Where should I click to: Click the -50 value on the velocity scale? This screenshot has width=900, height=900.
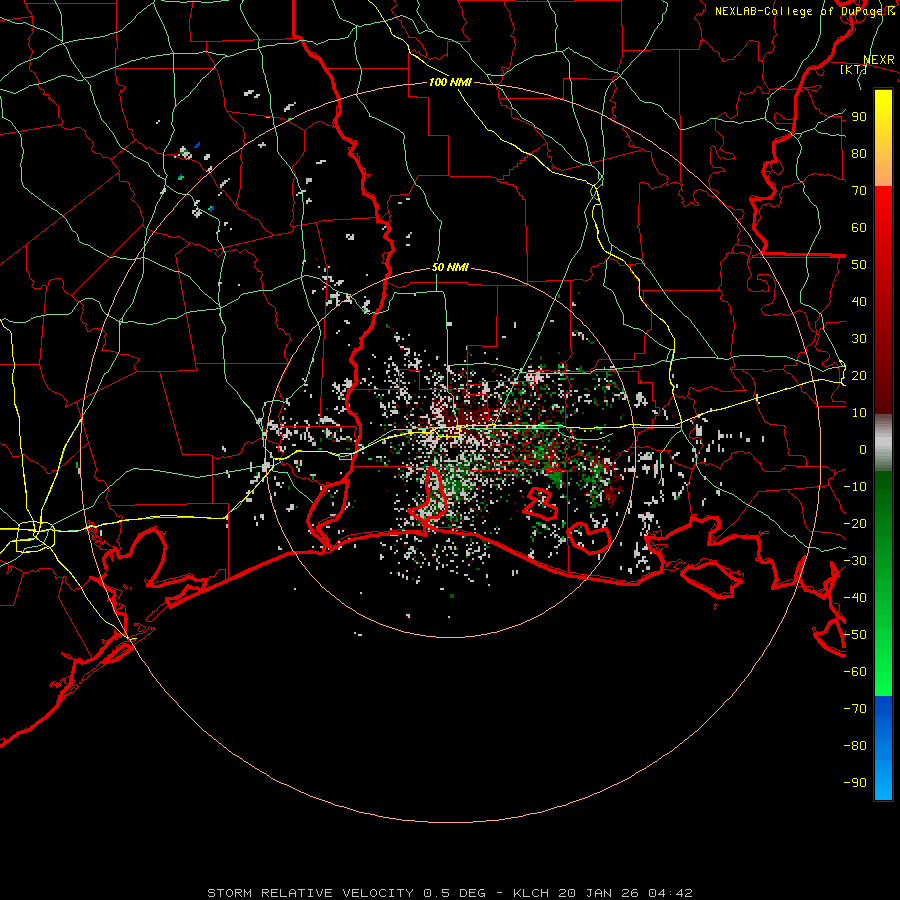click(855, 635)
